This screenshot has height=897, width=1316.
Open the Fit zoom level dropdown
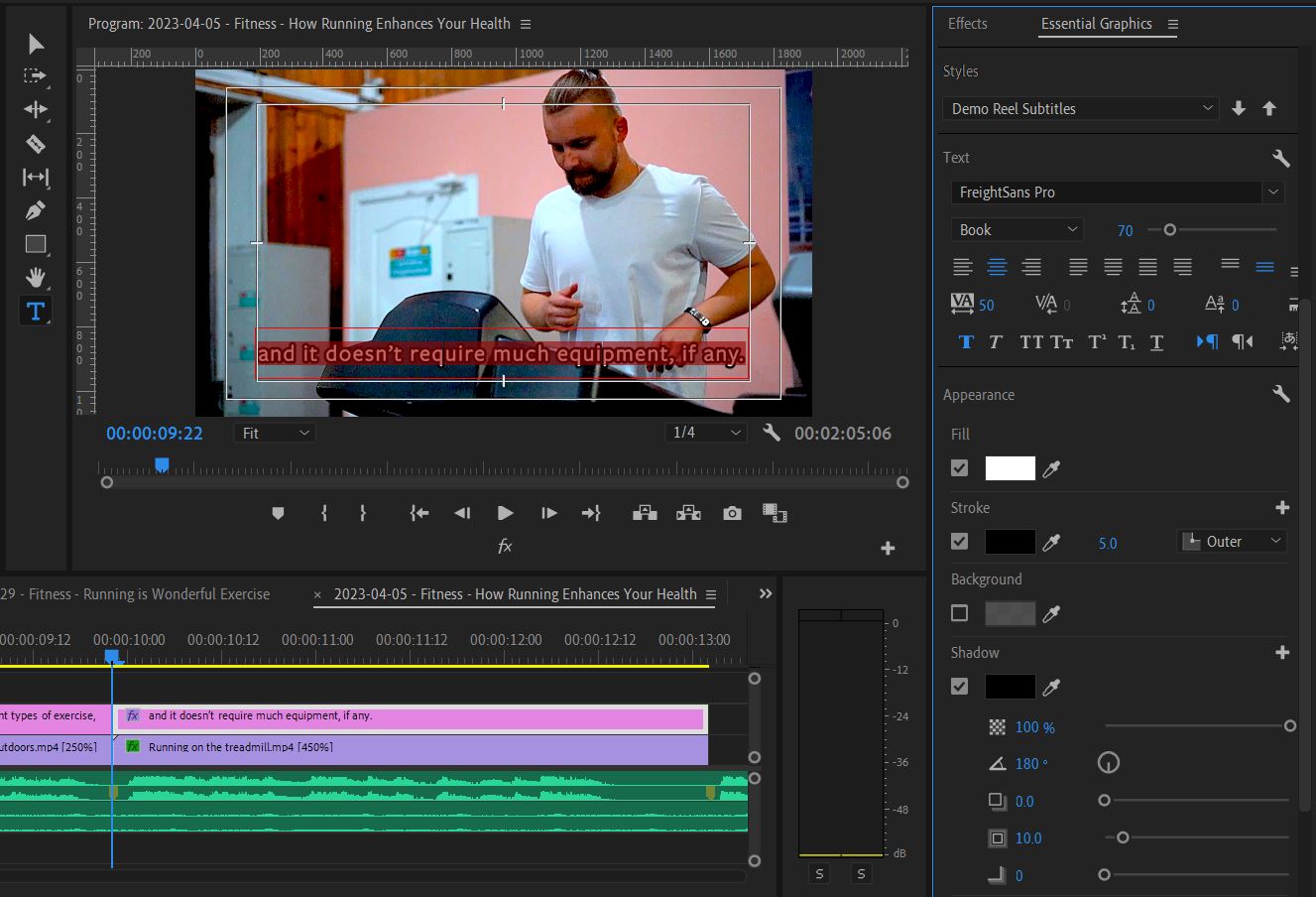(275, 434)
